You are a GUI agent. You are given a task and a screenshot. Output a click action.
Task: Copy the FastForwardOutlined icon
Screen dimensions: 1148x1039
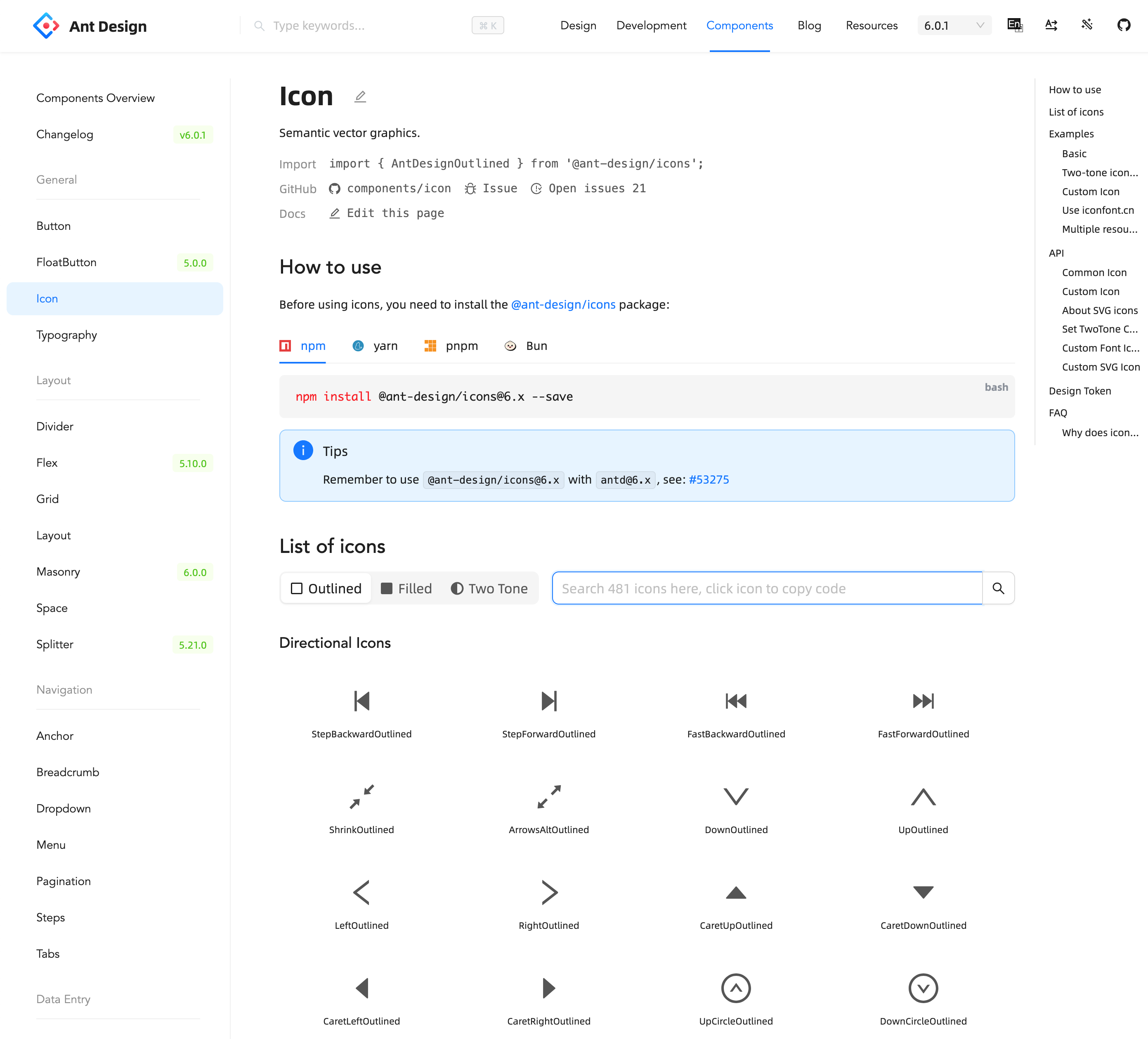coord(923,701)
